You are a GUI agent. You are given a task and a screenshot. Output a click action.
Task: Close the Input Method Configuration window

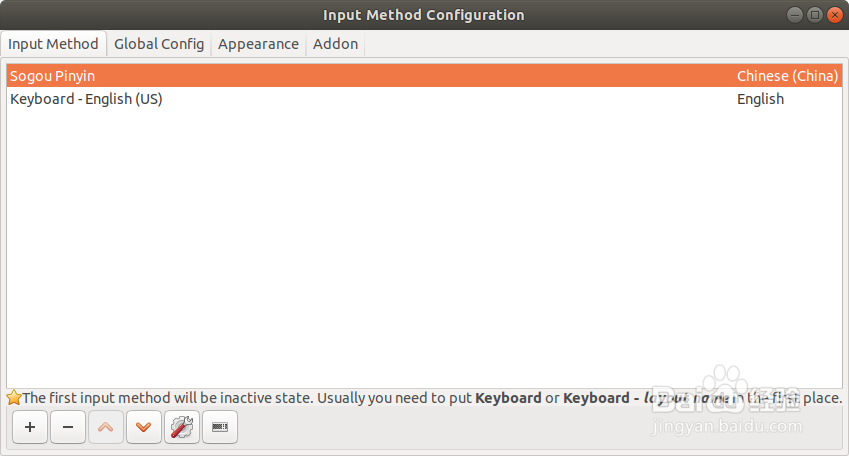(x=834, y=15)
